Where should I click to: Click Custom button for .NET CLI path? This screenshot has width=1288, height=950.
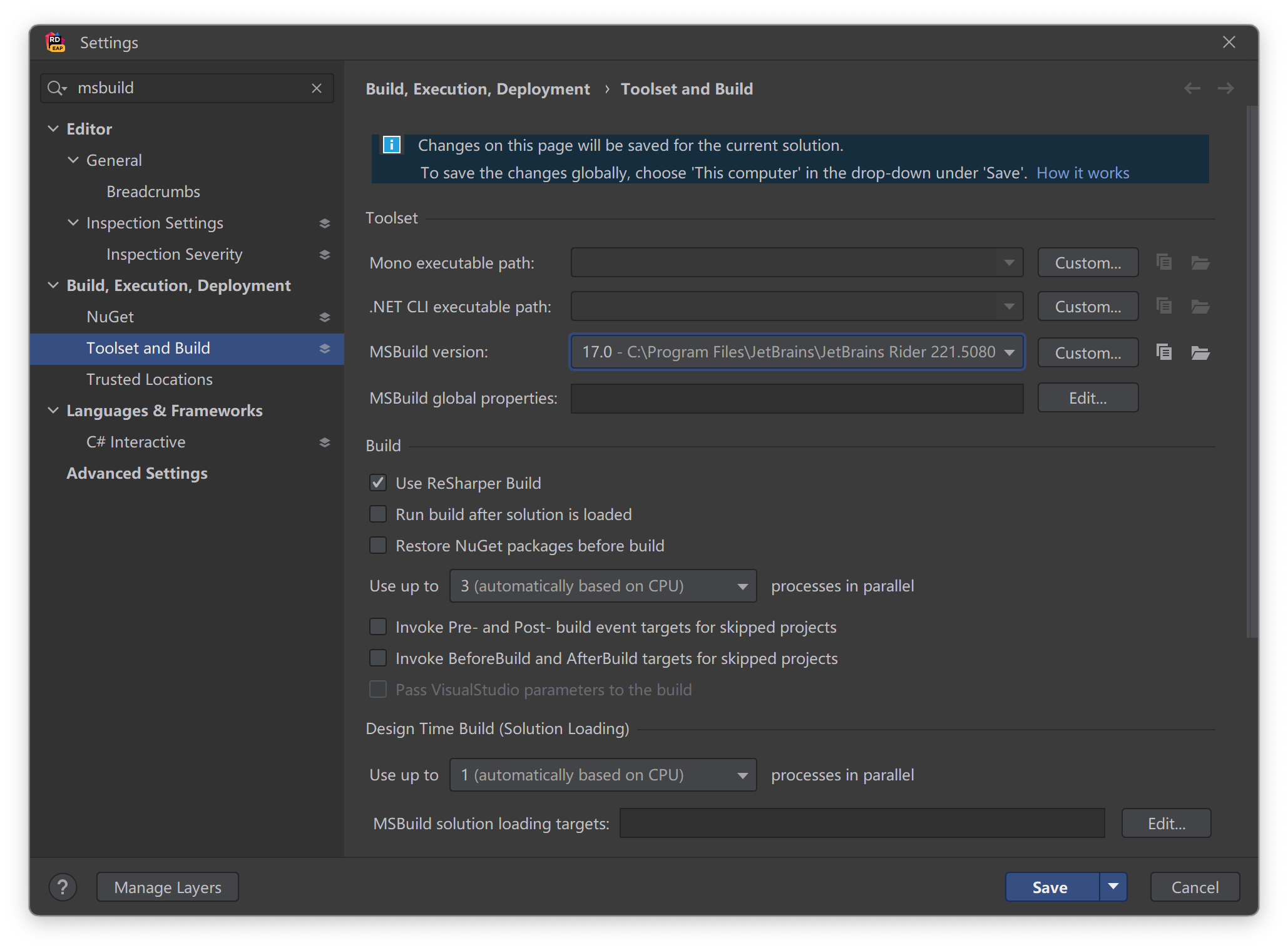click(x=1088, y=307)
